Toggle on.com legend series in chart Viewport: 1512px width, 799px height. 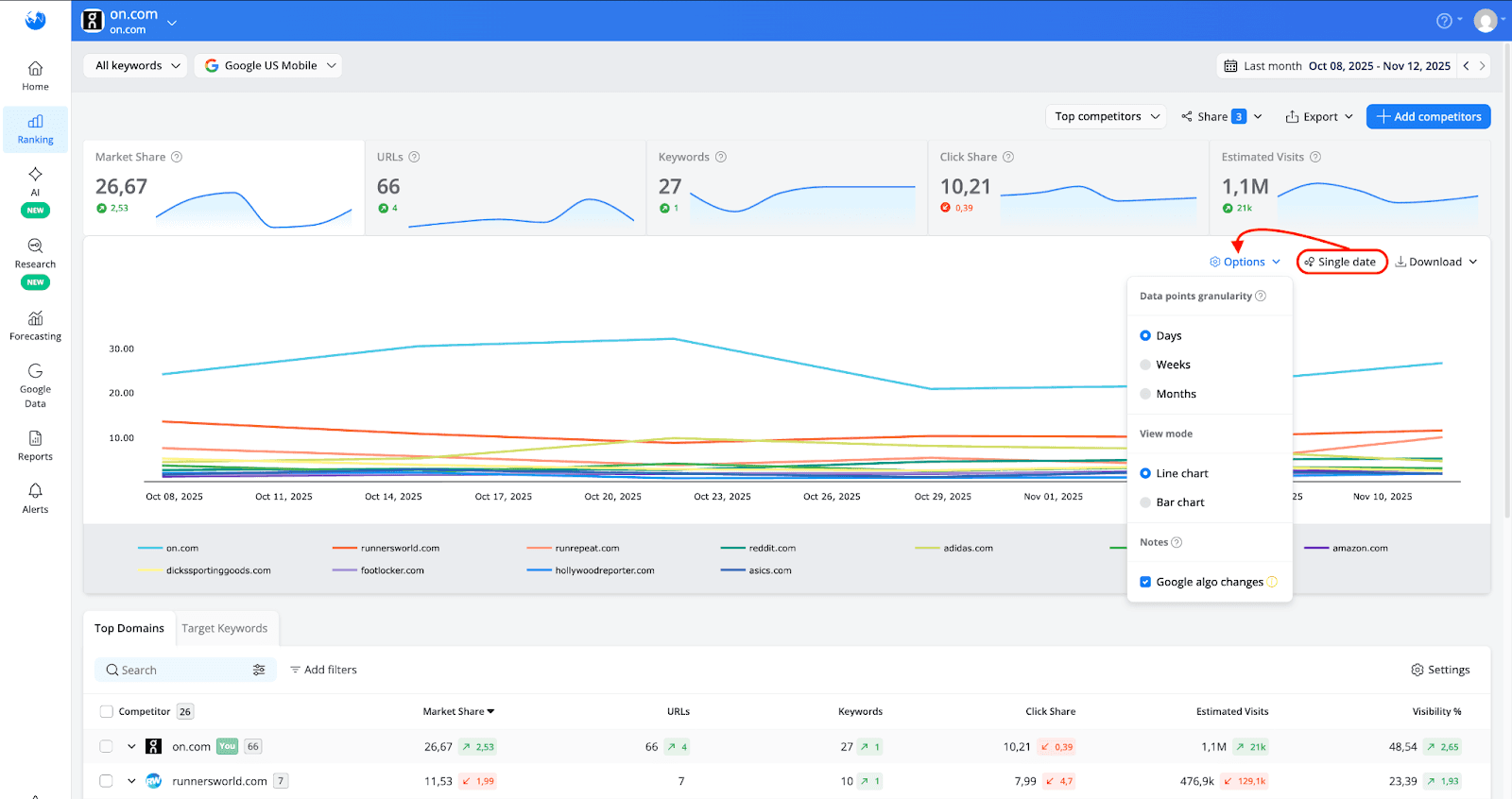pyautogui.click(x=168, y=548)
